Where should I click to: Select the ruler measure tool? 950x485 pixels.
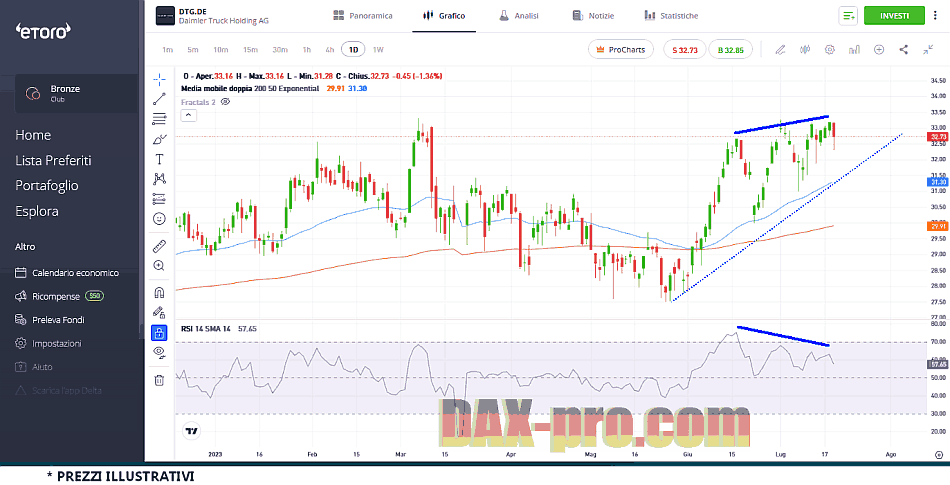[x=159, y=246]
